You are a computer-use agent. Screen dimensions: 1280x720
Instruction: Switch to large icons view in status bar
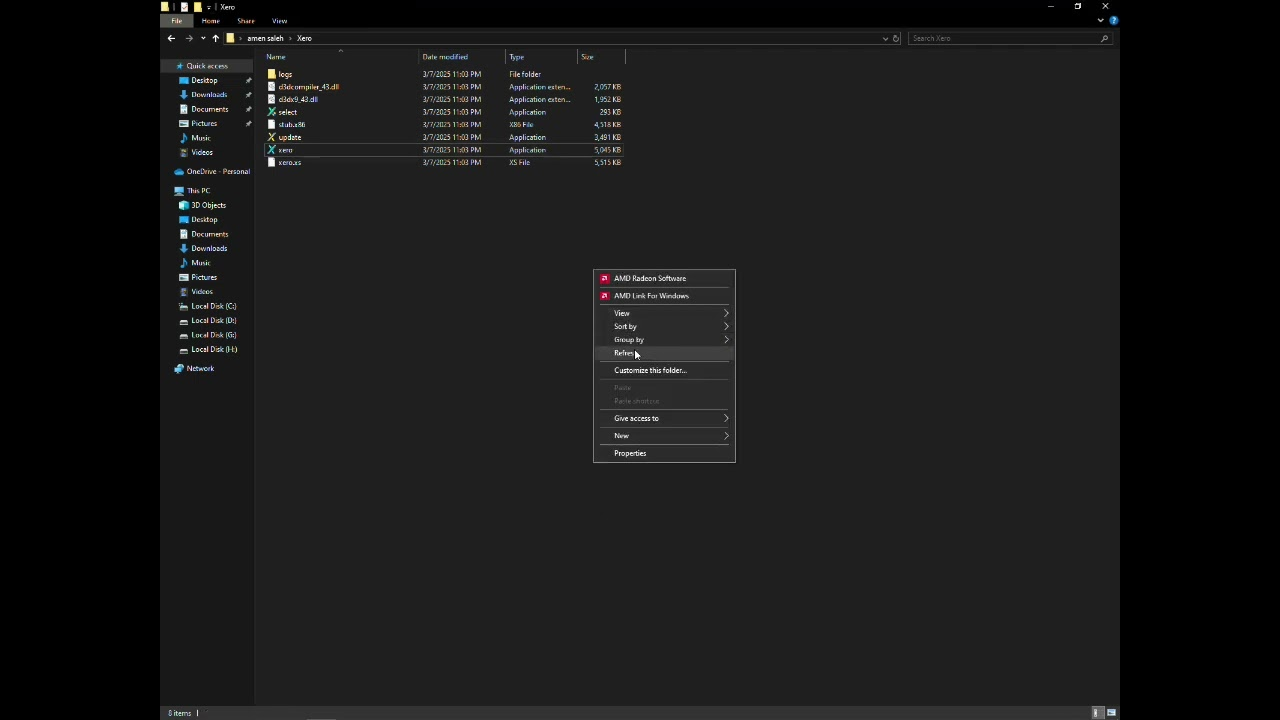1111,713
